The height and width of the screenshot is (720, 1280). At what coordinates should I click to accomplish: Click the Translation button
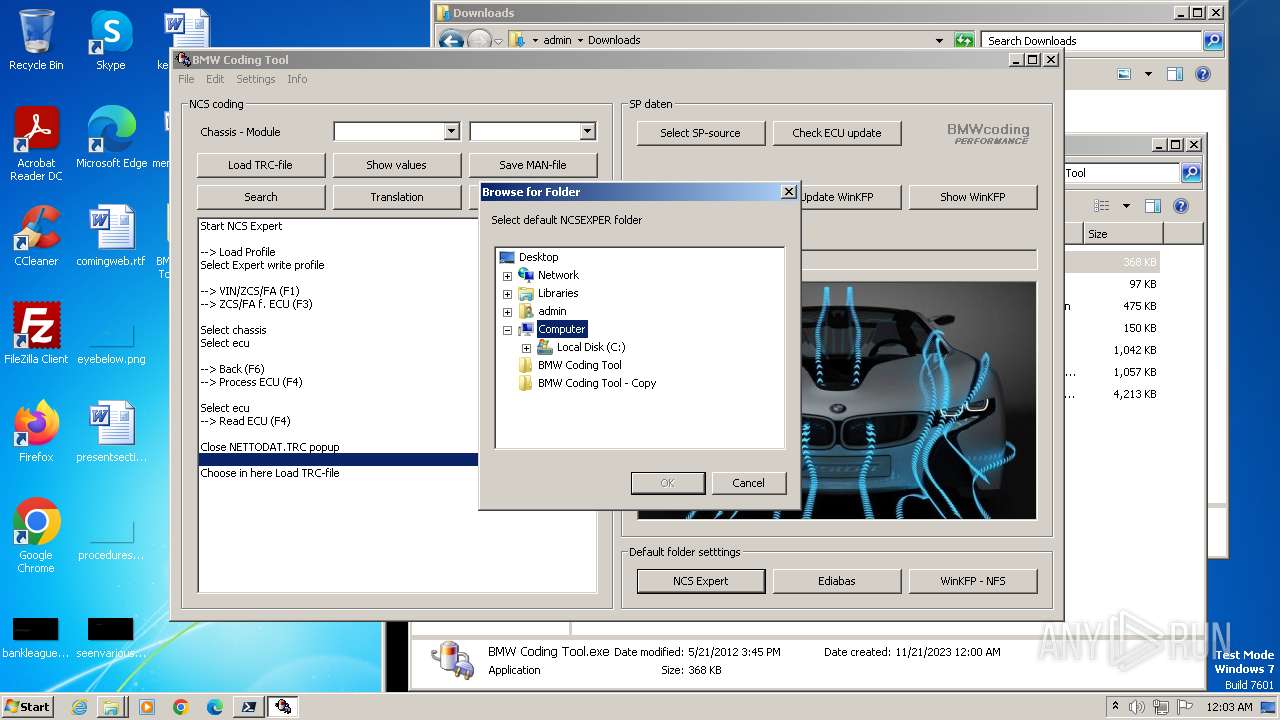pos(396,197)
